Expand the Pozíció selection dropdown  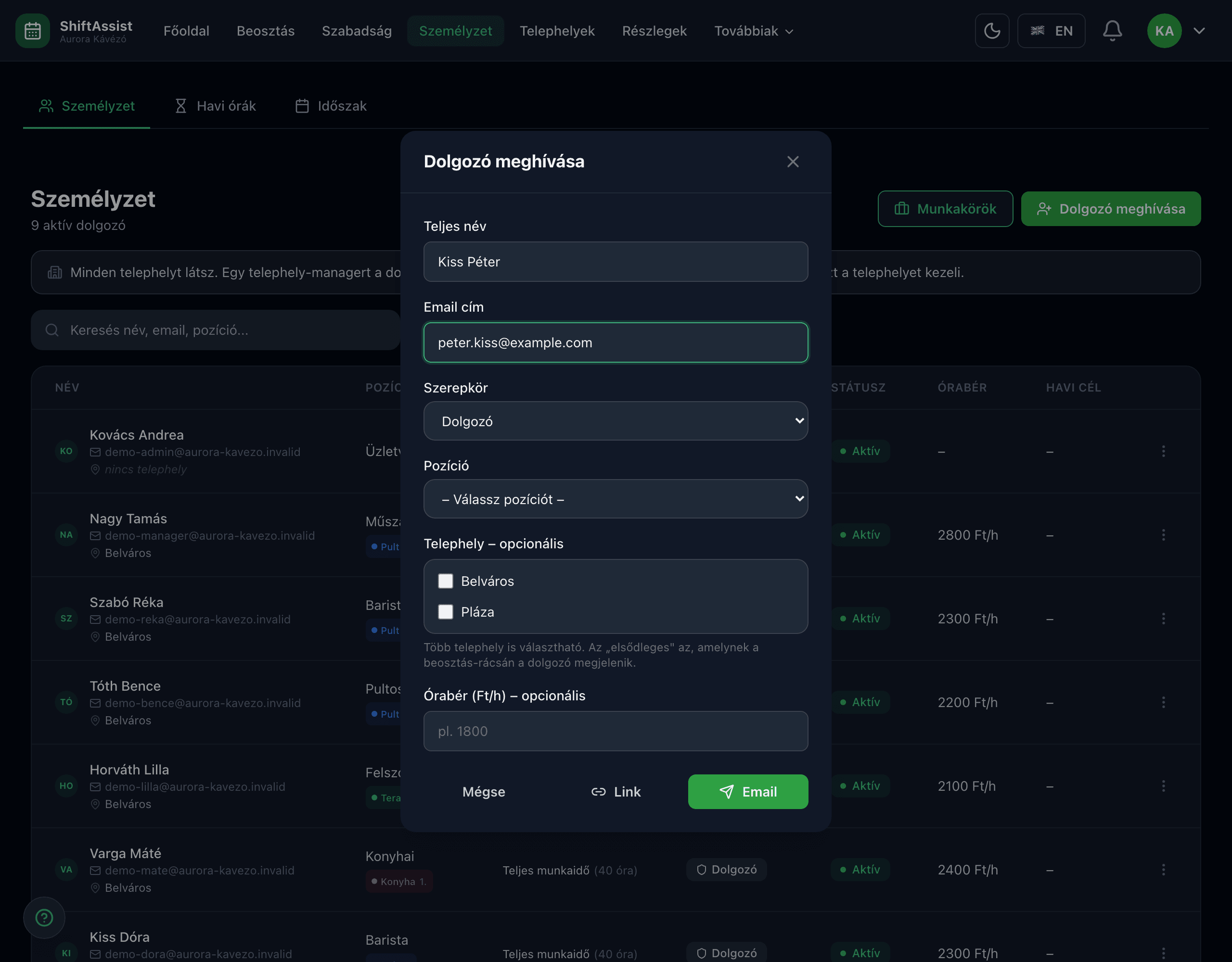pyautogui.click(x=616, y=499)
